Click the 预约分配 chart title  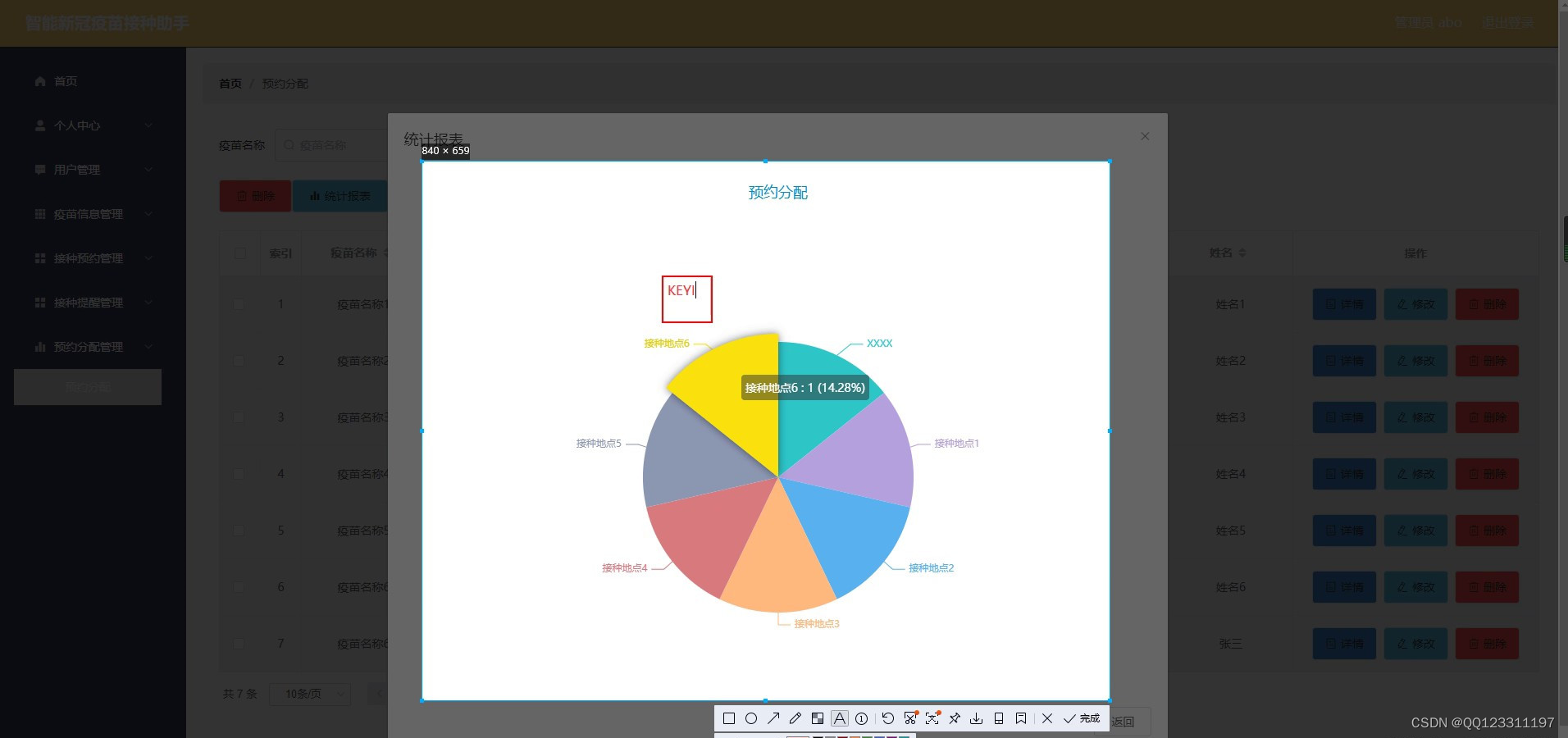[x=777, y=193]
